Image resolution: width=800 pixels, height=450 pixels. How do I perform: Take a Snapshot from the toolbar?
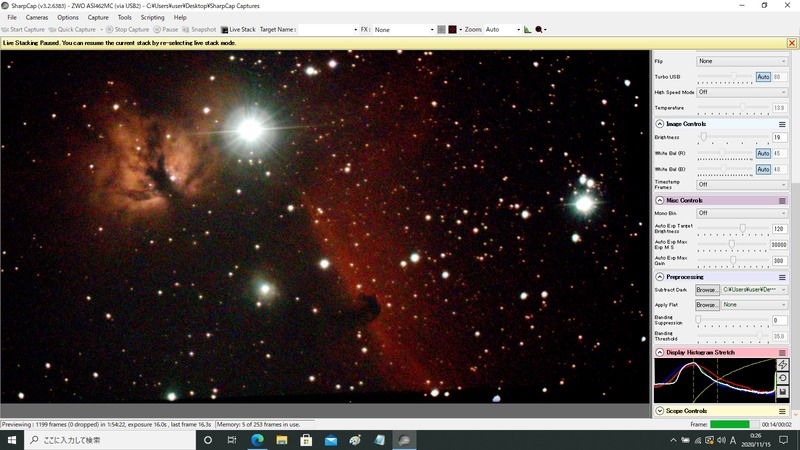click(x=199, y=30)
